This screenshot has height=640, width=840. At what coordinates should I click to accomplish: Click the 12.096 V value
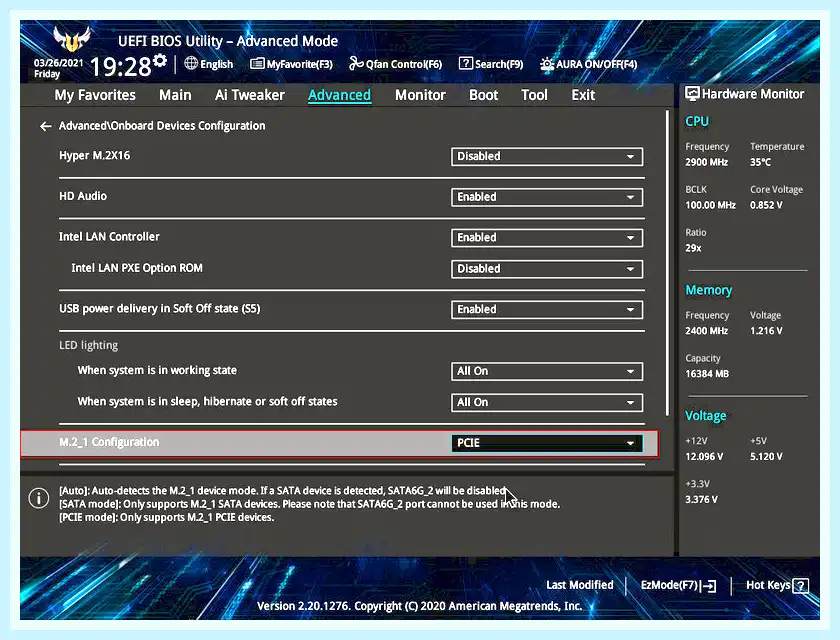[704, 457]
